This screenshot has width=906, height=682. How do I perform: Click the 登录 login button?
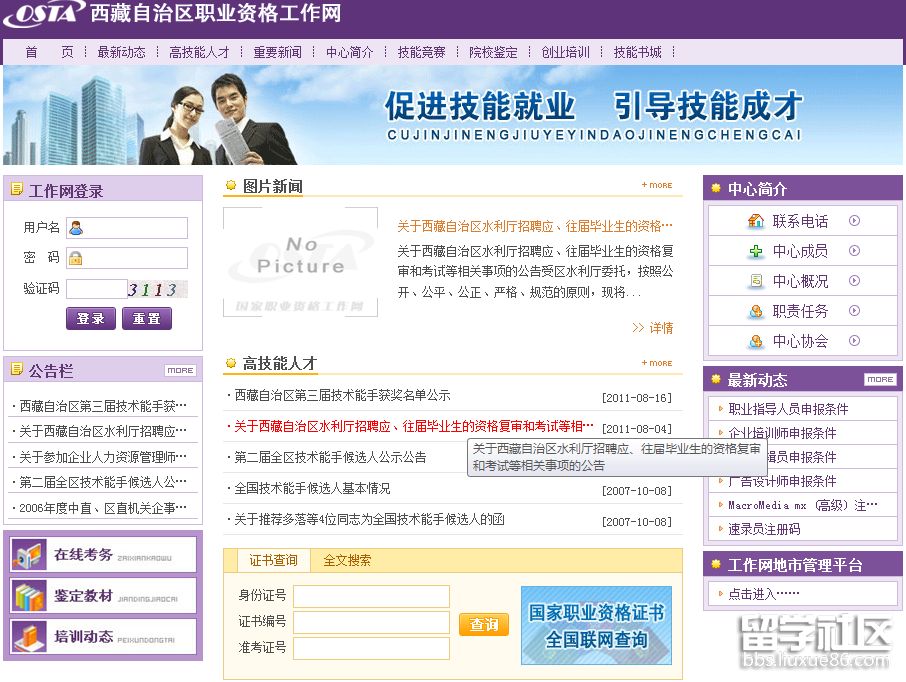click(x=90, y=318)
